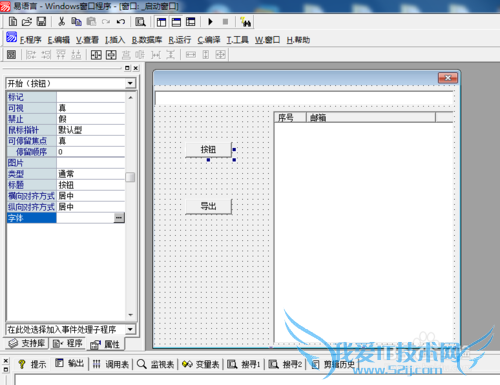This screenshot has width=500, height=385.
Task: Open the 调用表 tab
Action: click(x=111, y=364)
